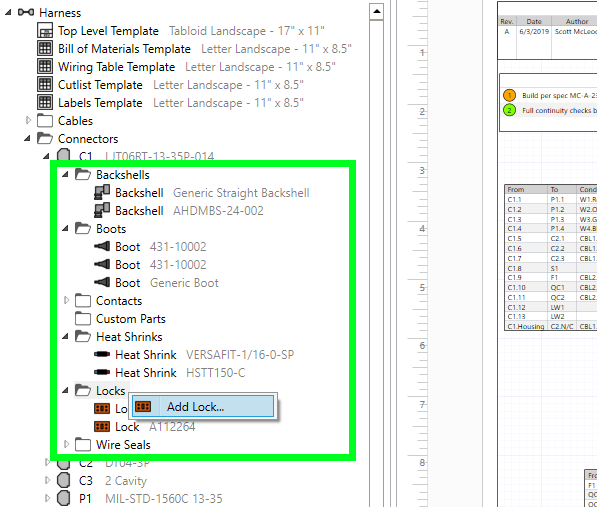Image resolution: width=597 pixels, height=507 pixels.
Task: Collapse the Backshells group
Action: [65, 174]
